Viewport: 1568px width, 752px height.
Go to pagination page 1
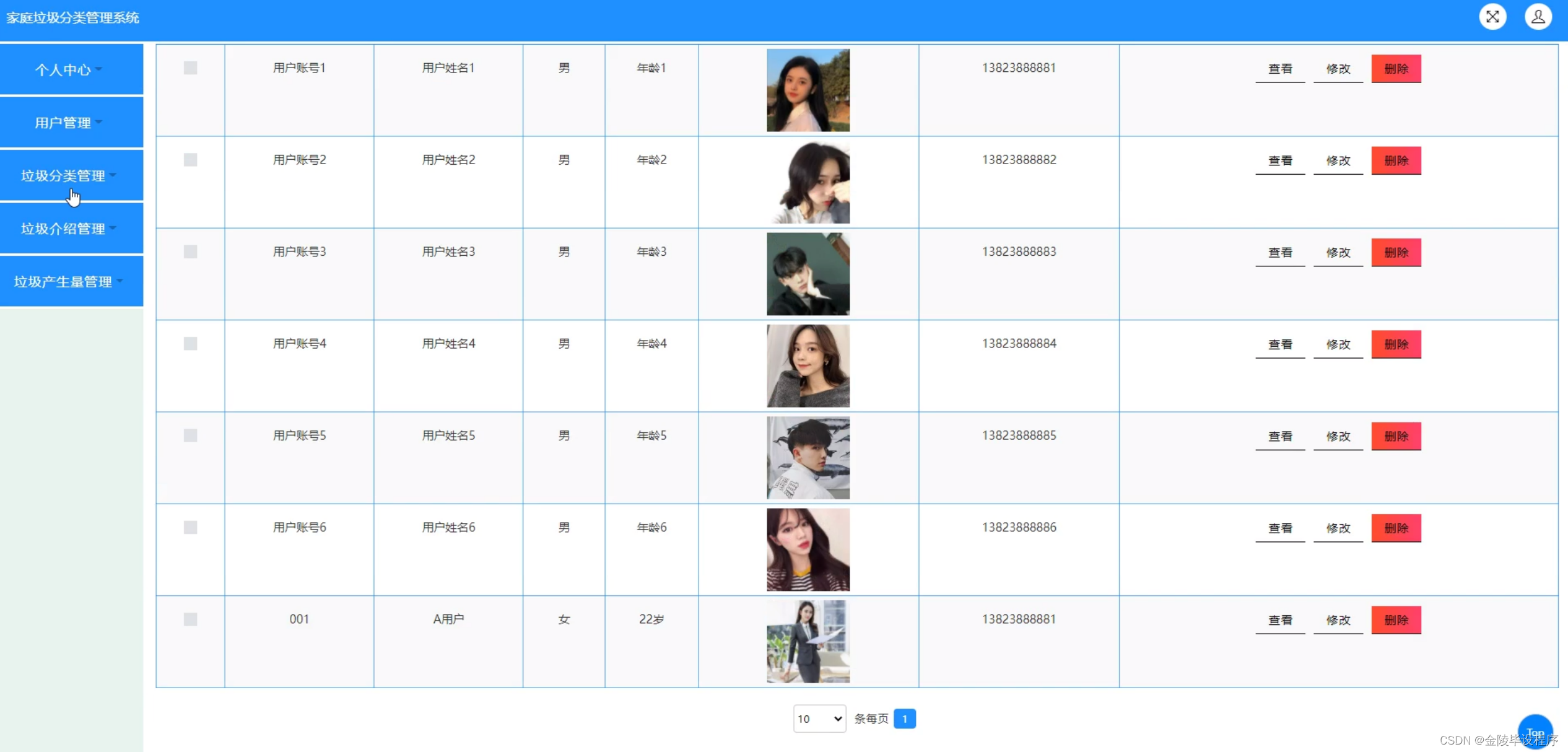(x=904, y=719)
